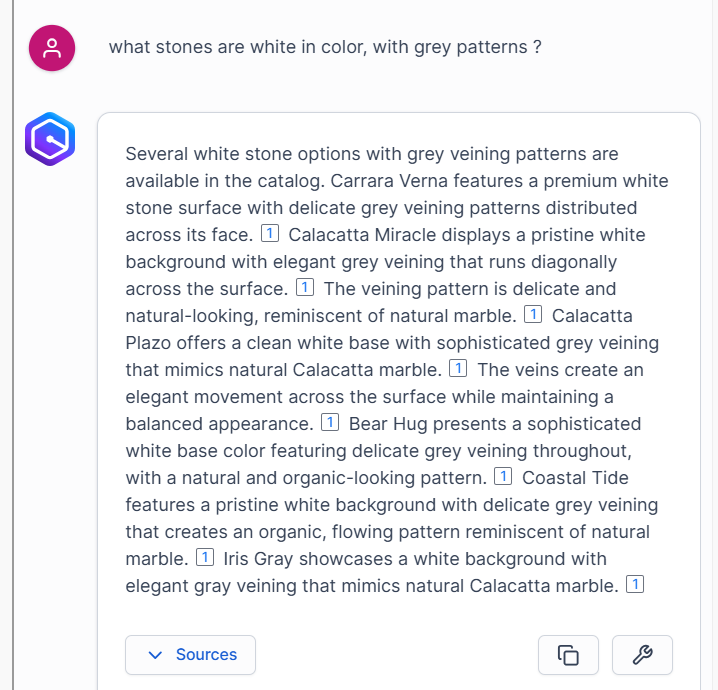Open citation just before "Iris Gray"
The height and width of the screenshot is (690, 718).
[205, 558]
